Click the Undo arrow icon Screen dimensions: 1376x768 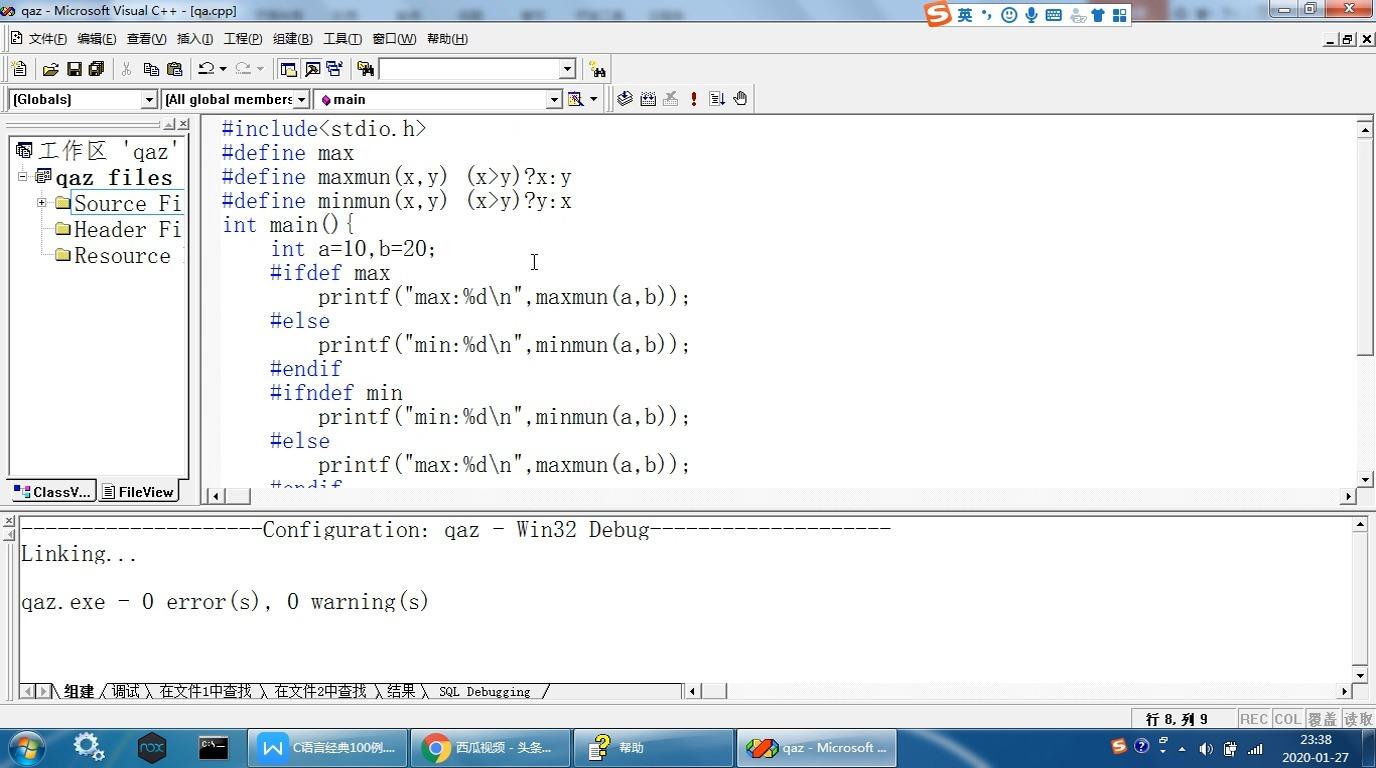206,69
